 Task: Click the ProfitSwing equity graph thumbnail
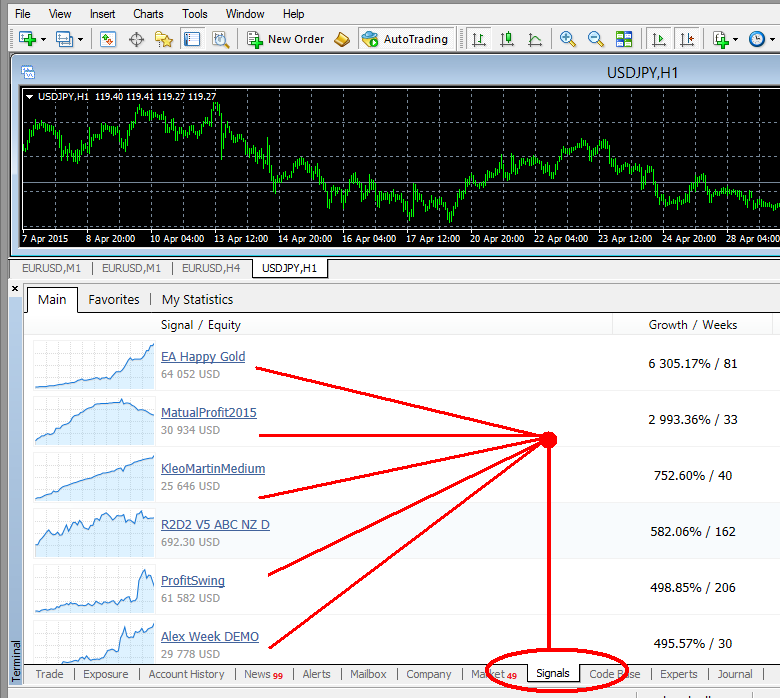click(94, 589)
